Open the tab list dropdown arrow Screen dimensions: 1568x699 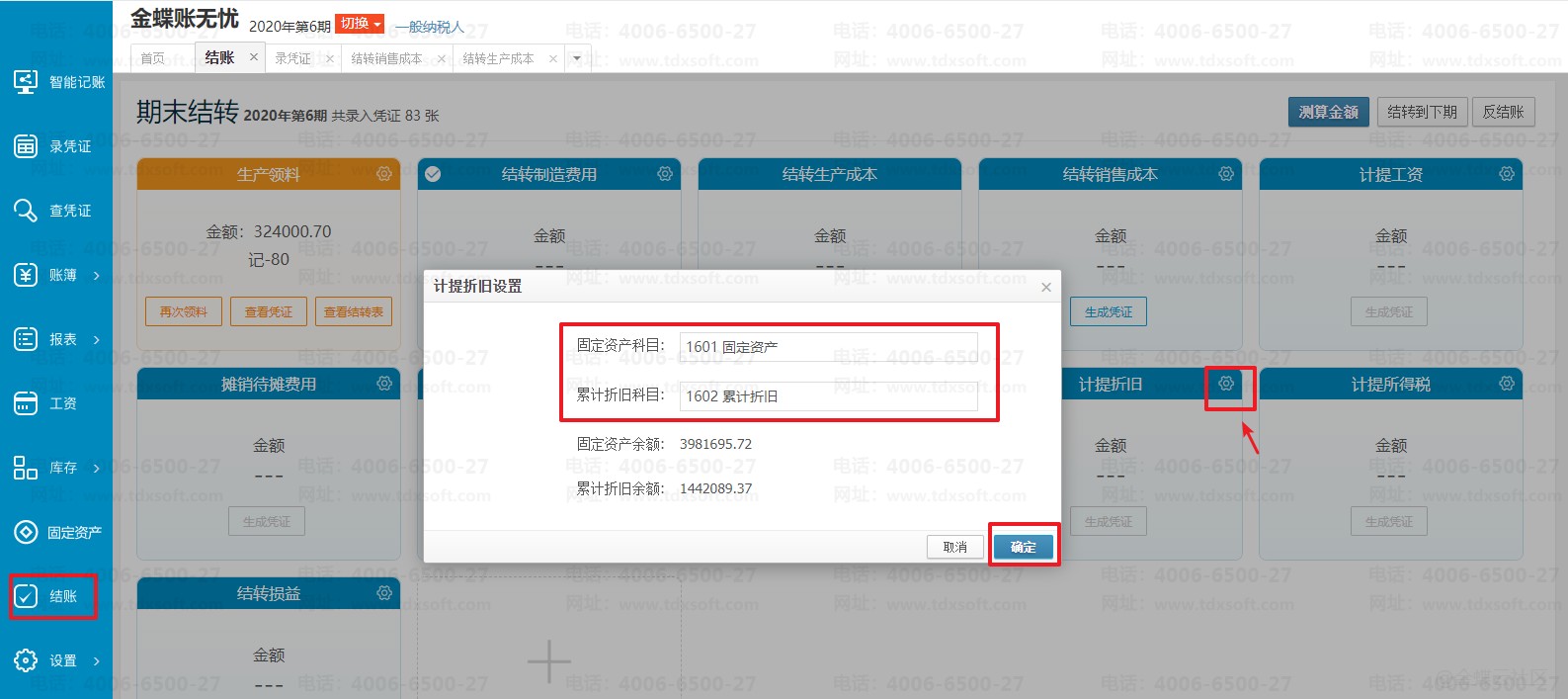577,58
